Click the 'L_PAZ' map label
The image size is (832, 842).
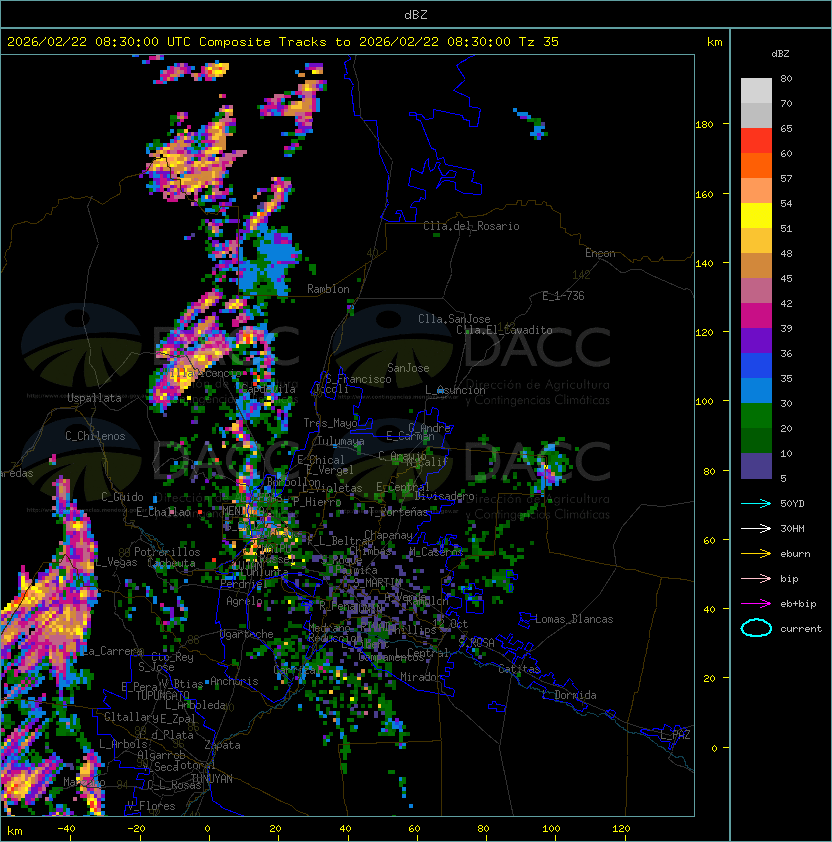(x=675, y=735)
